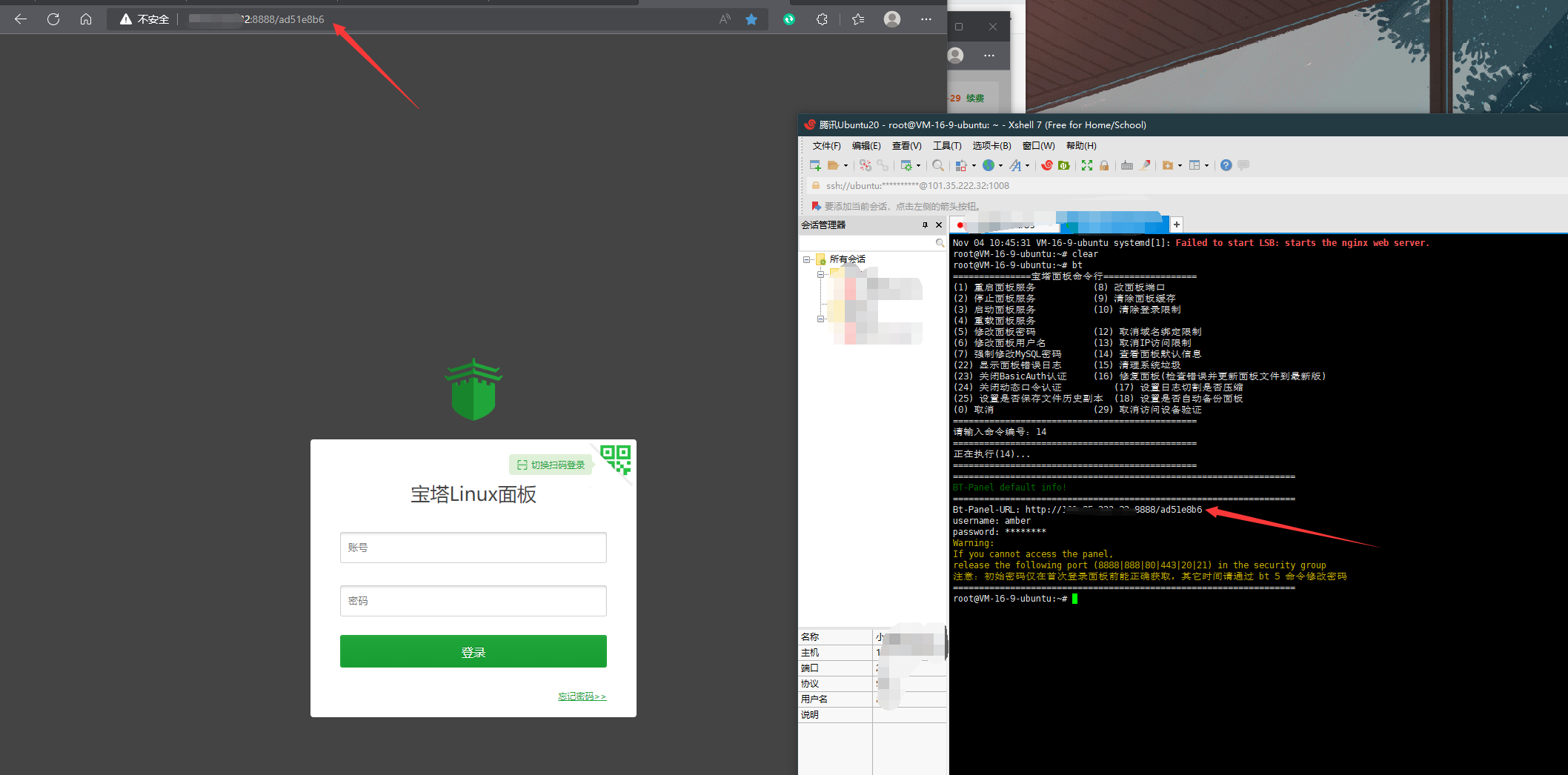Viewport: 1568px width, 775px height.
Task: Click the magnifier find icon in Xshell toolbar
Action: point(938,165)
